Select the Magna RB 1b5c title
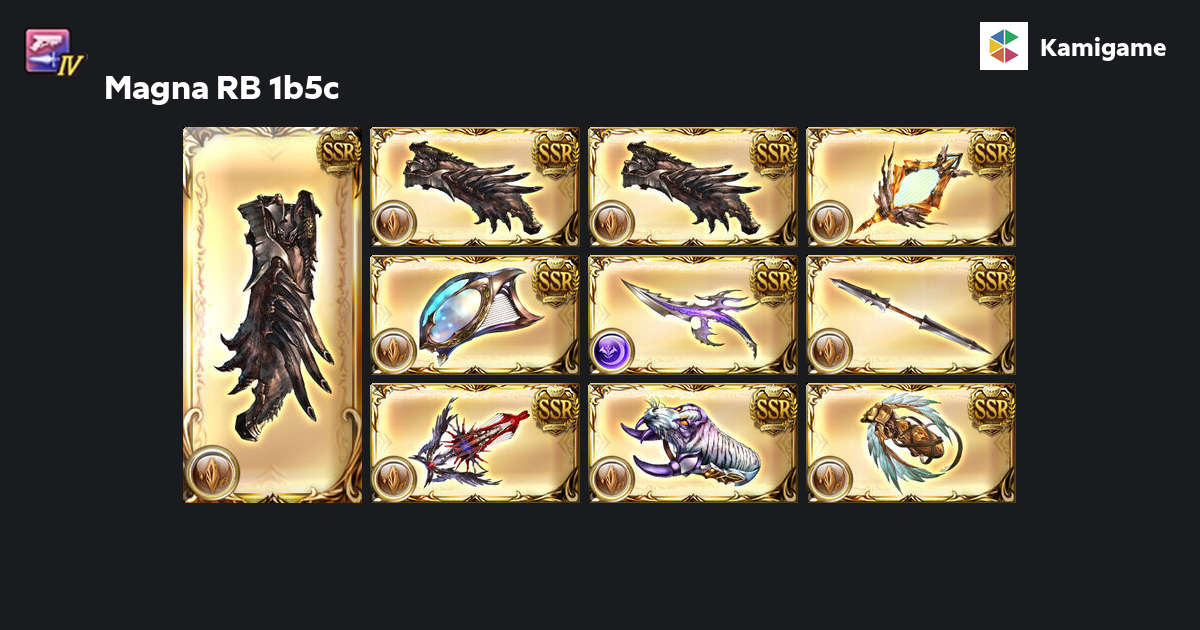 [x=221, y=89]
